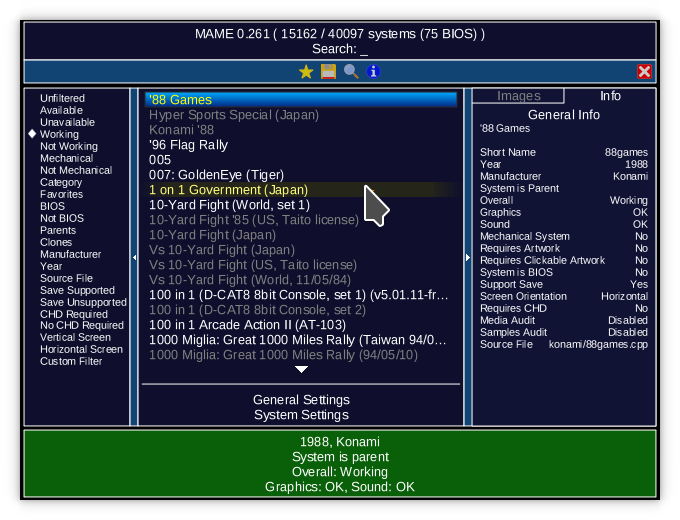The width and height of the screenshot is (680, 520).
Task: Collapse the right info panel arrow
Action: [467, 257]
